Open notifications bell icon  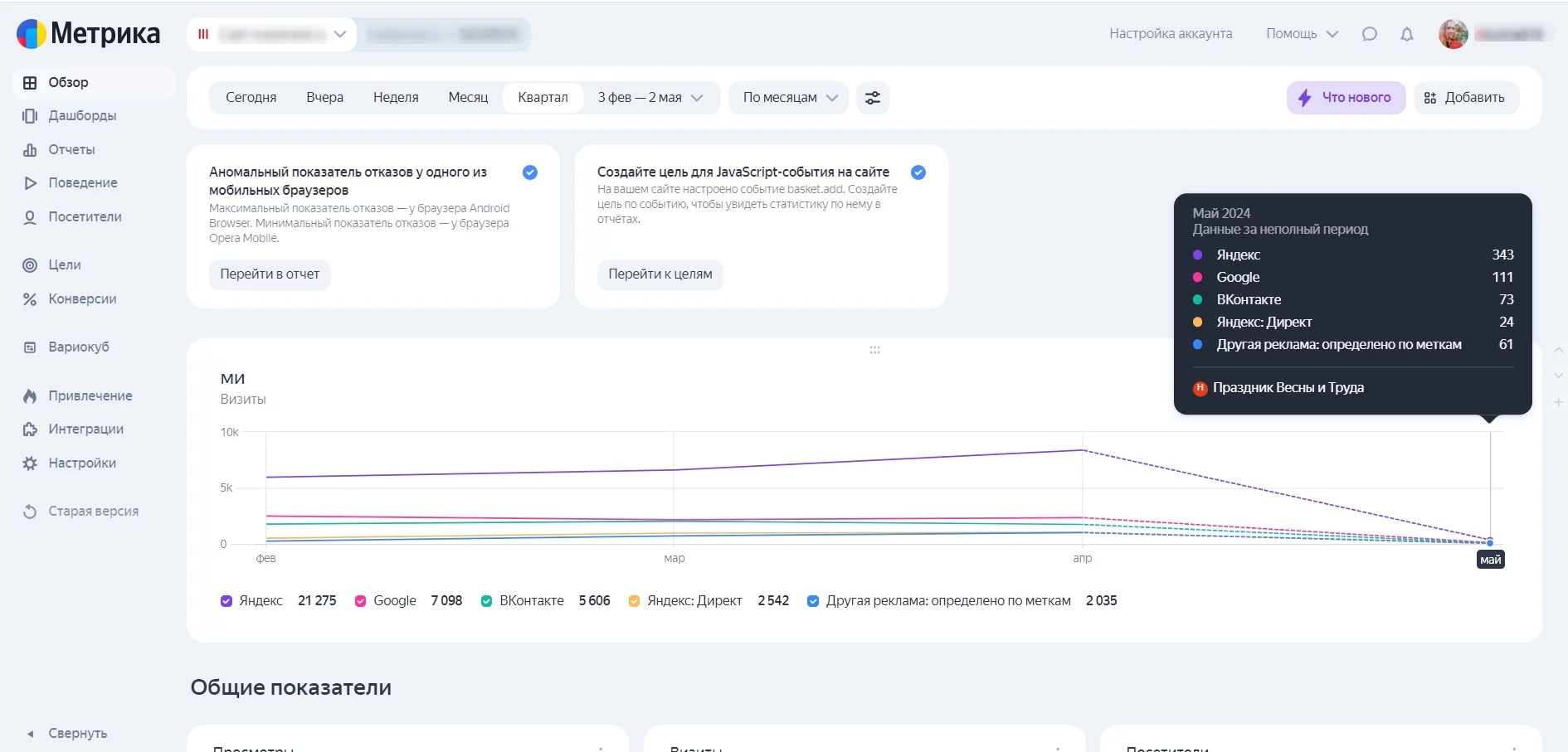[x=1407, y=34]
